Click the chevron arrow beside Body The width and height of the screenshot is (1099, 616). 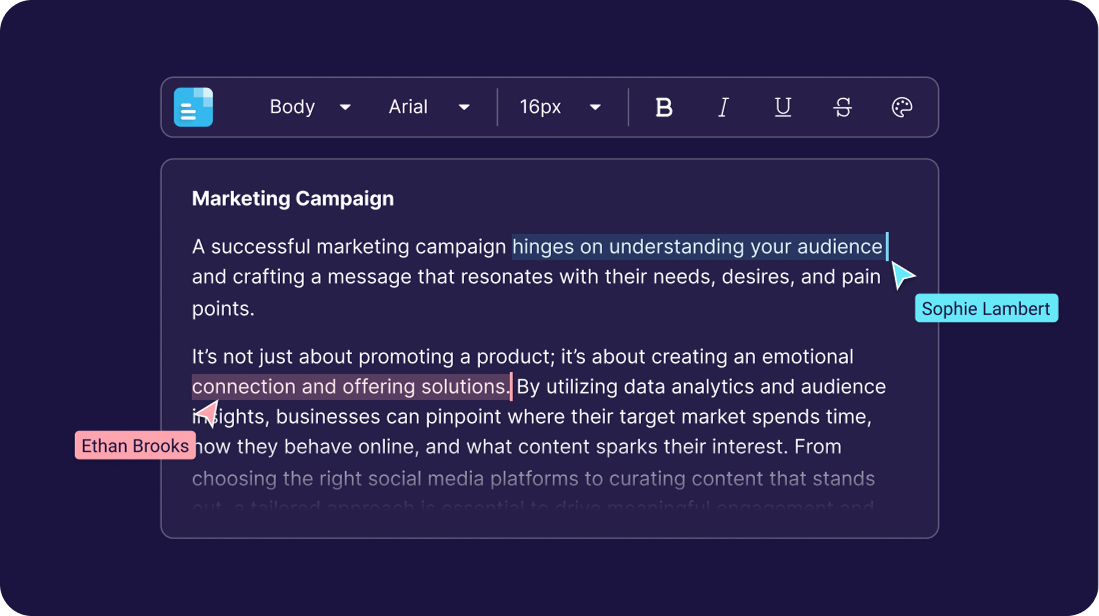tap(345, 108)
